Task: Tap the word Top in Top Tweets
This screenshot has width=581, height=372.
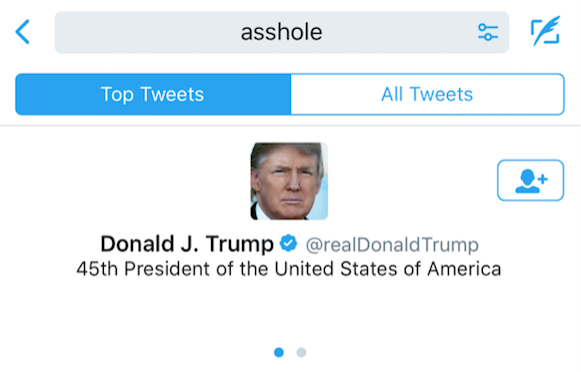Action: pos(117,95)
